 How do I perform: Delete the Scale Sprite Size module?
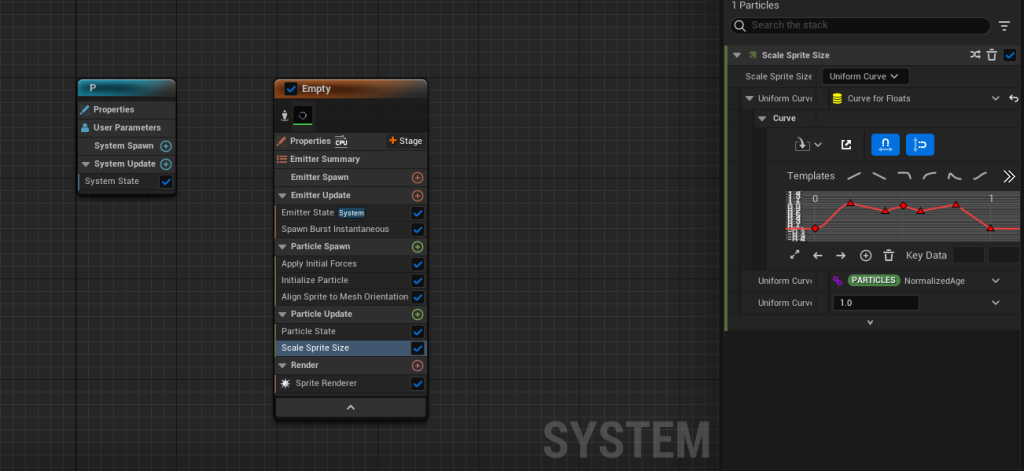[992, 56]
